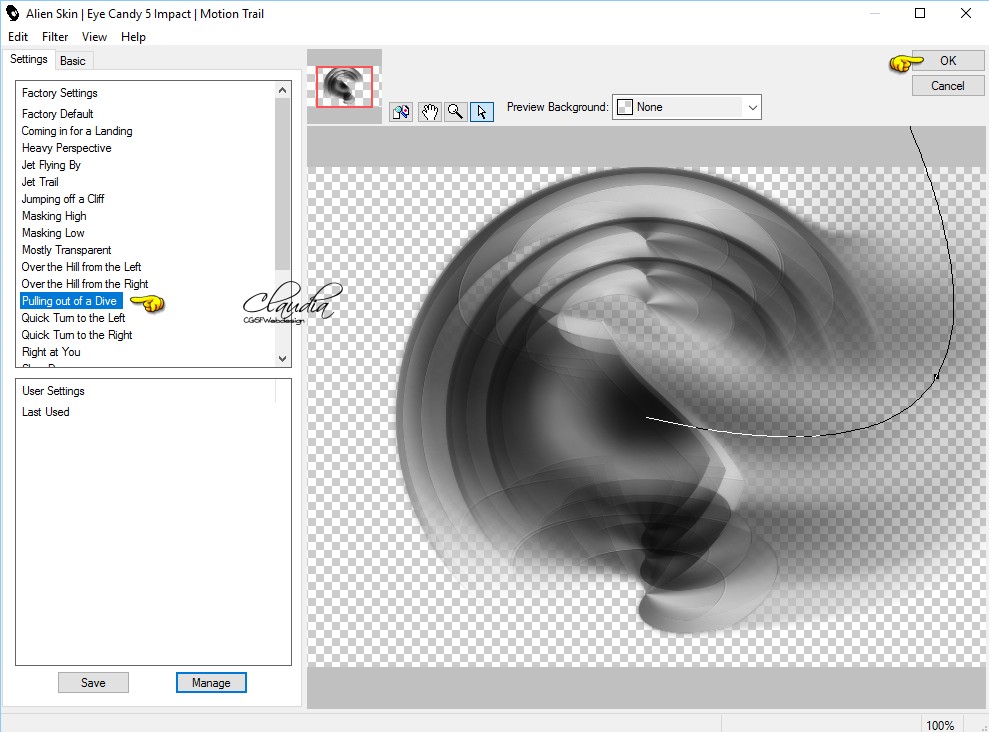Viewport: 989px width, 732px height.
Task: Click the 100% zoom level in status bar
Action: (940, 725)
